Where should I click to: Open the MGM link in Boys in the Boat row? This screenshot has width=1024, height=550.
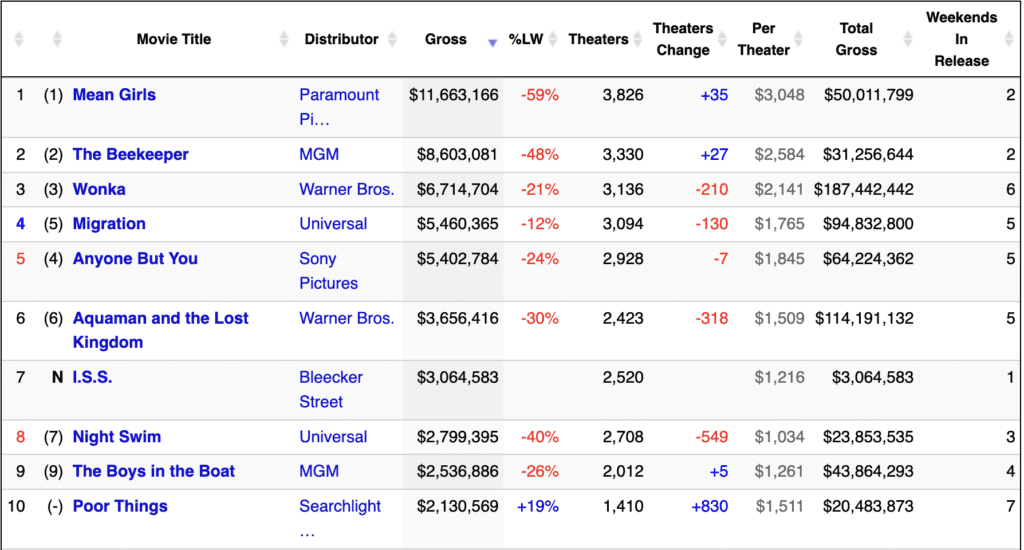tap(319, 472)
